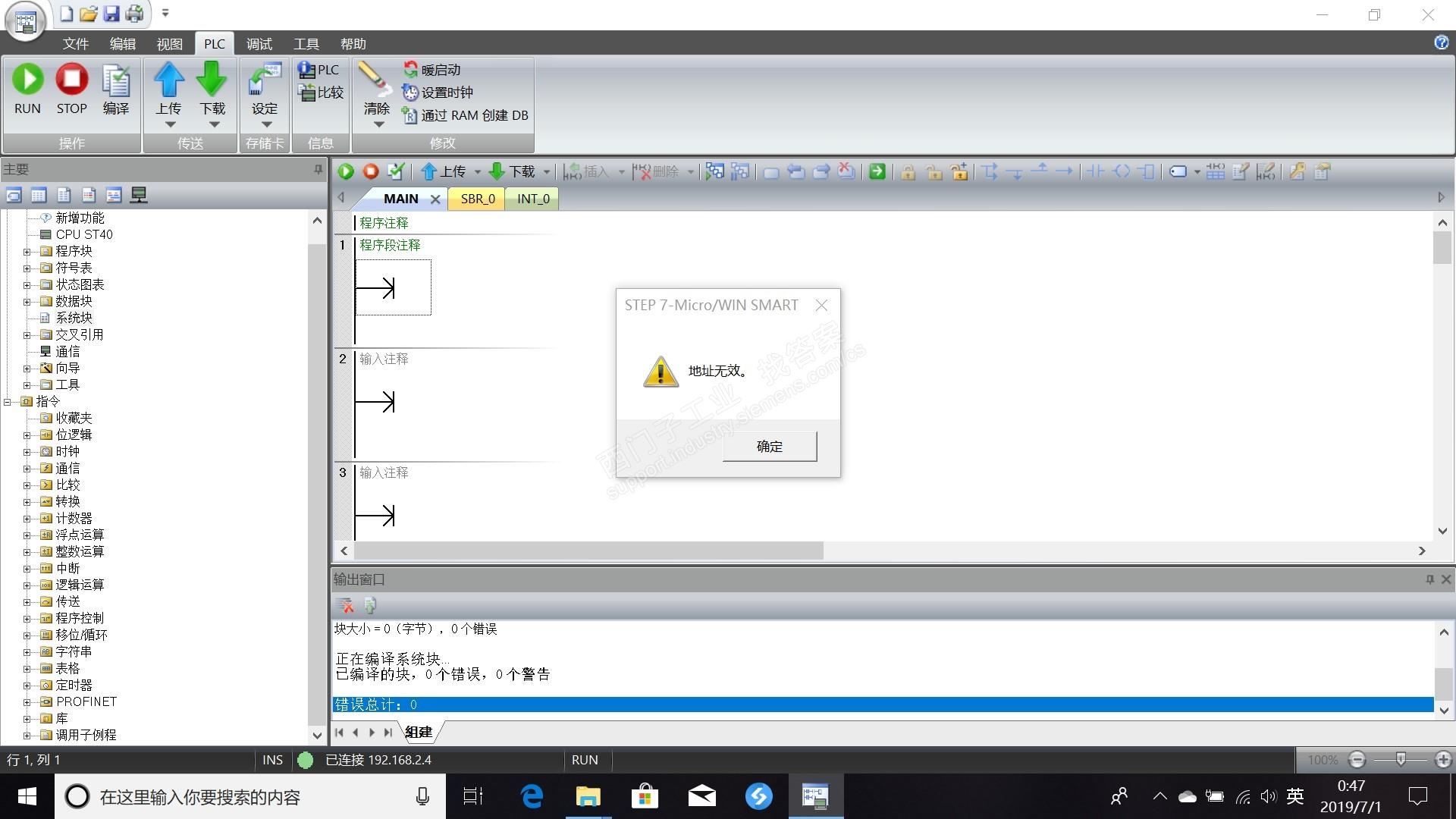
Task: Open Microsoft Edge from taskbar
Action: click(532, 796)
